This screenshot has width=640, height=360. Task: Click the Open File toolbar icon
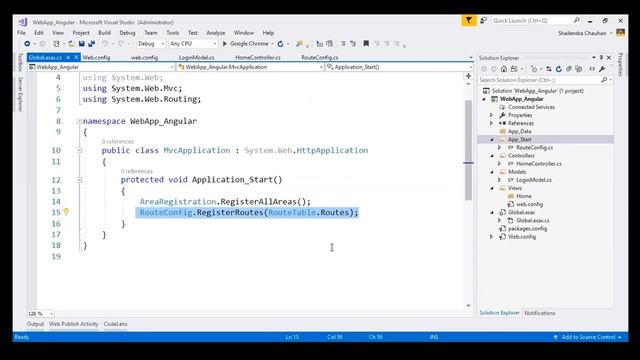pos(71,44)
